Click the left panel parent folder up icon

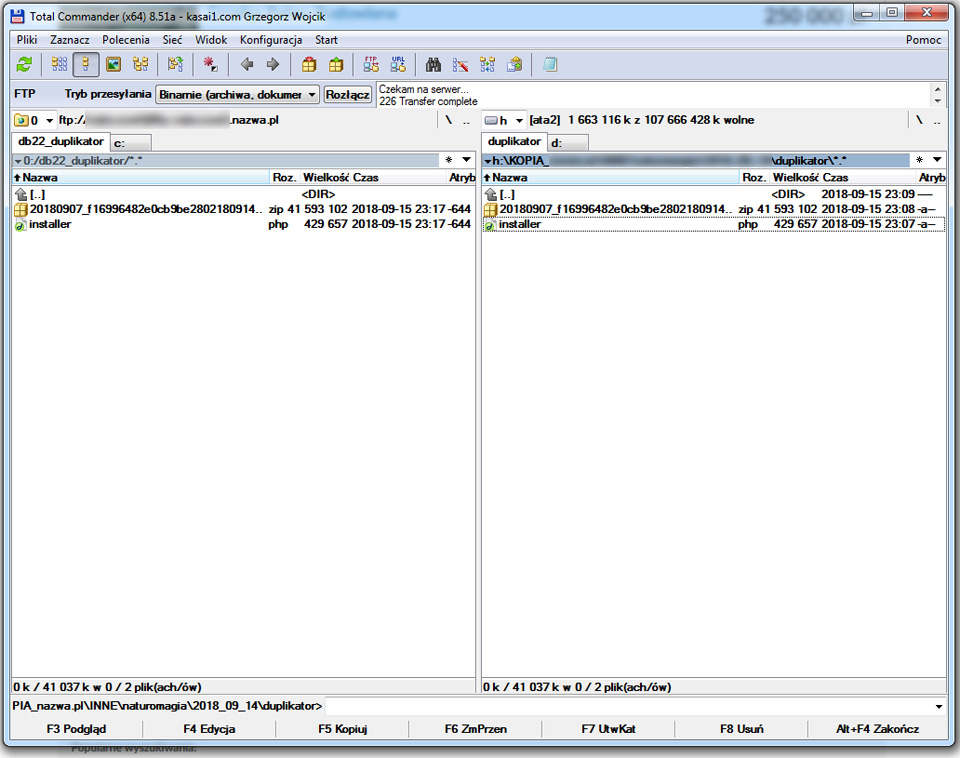click(x=20, y=194)
